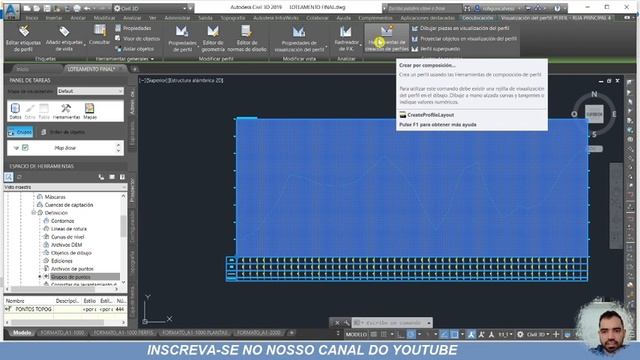The height and width of the screenshot is (360, 640).
Task: Select Aislar objetos
Action: pos(135,49)
